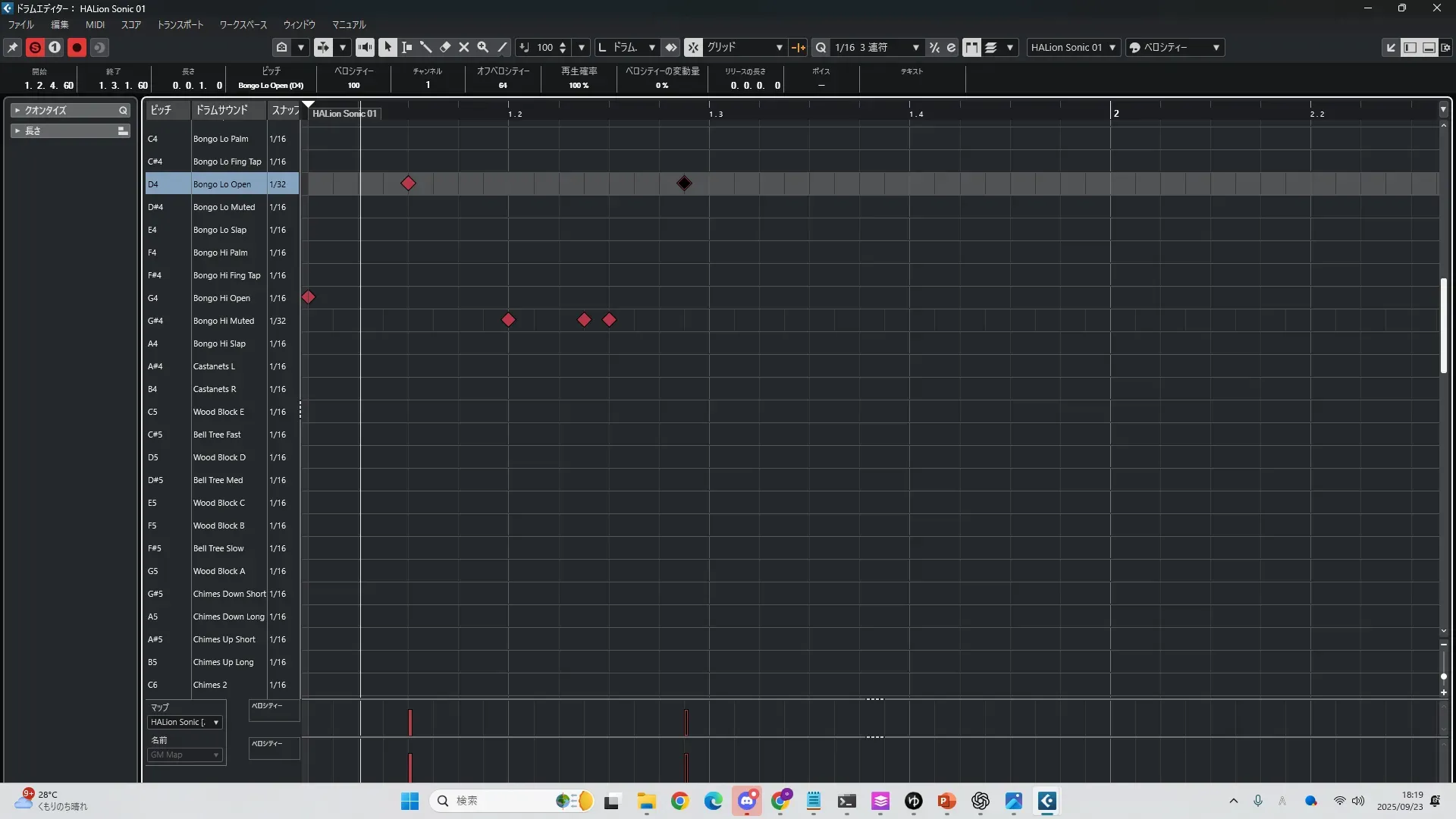
Task: Click the Castanets L drum sound
Action: point(214,366)
